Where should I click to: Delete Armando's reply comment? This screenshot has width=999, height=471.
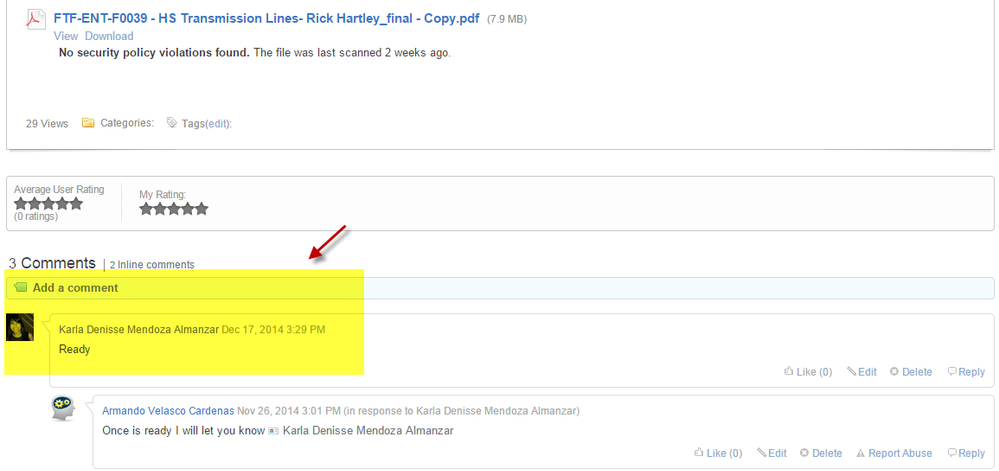point(821,453)
